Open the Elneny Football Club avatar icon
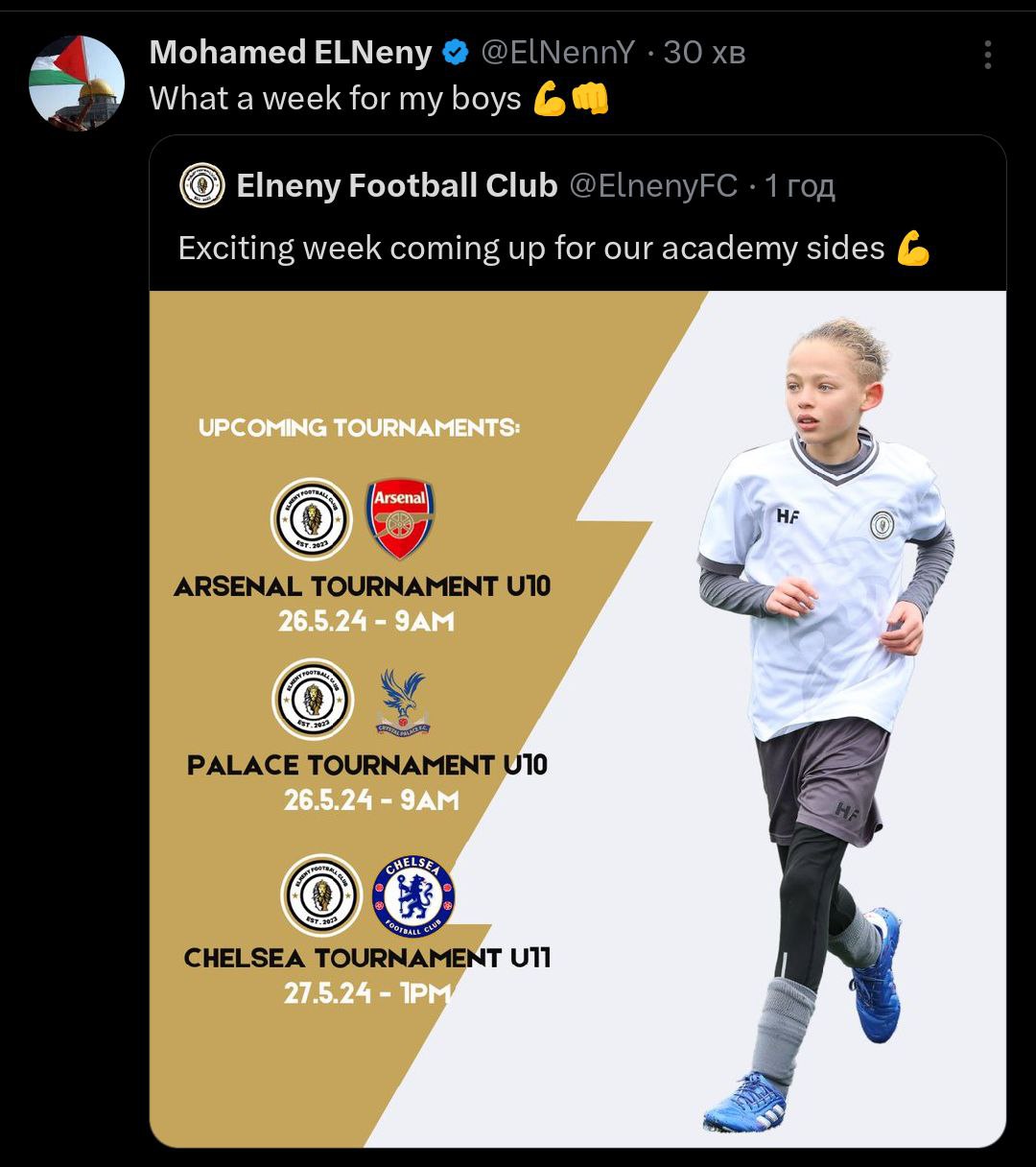 [x=201, y=185]
